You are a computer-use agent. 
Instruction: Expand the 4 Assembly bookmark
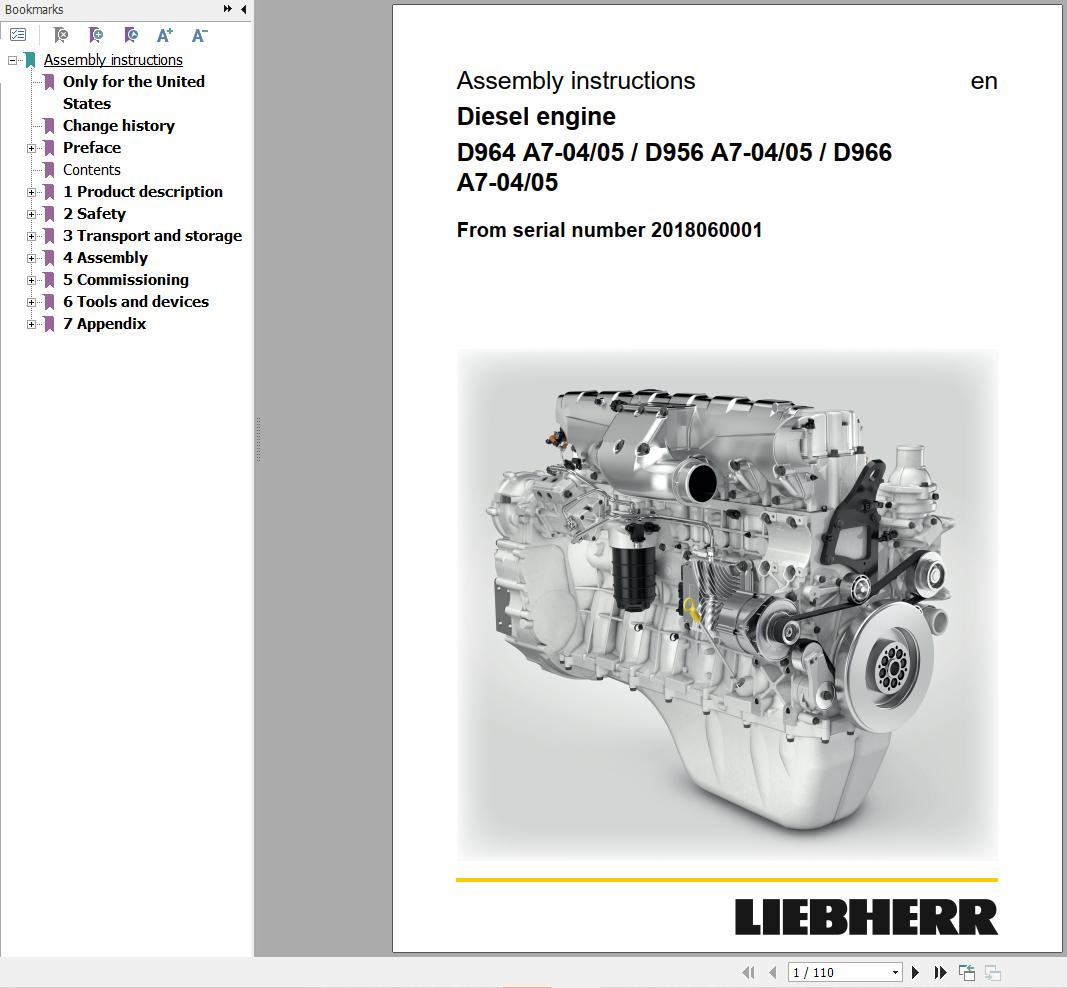31,259
